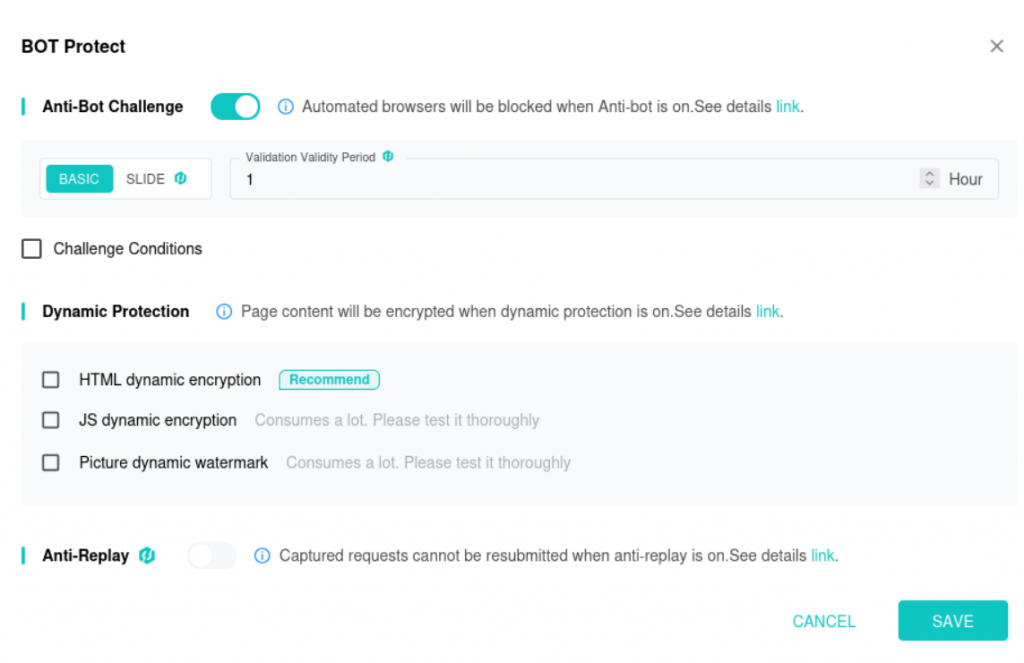
Task: Click info icon beside Anti-Bot Challenge description
Action: pos(285,106)
